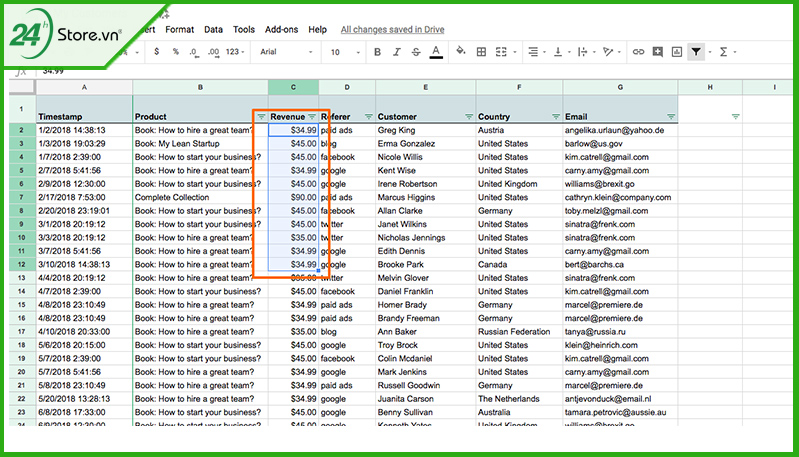The width and height of the screenshot is (799, 457).
Task: Select timestamp 6/8/2018 17:33:00
Action: click(x=84, y=412)
